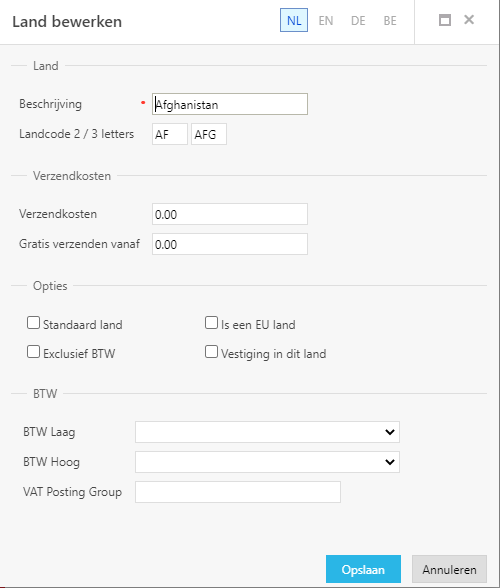
Task: Tick the Is een EU land checkbox
Action: (212, 323)
